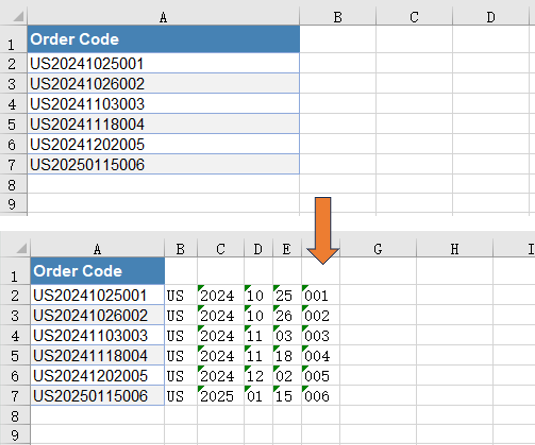Select the day cell 25
This screenshot has height=445, width=535.
(x=287, y=295)
